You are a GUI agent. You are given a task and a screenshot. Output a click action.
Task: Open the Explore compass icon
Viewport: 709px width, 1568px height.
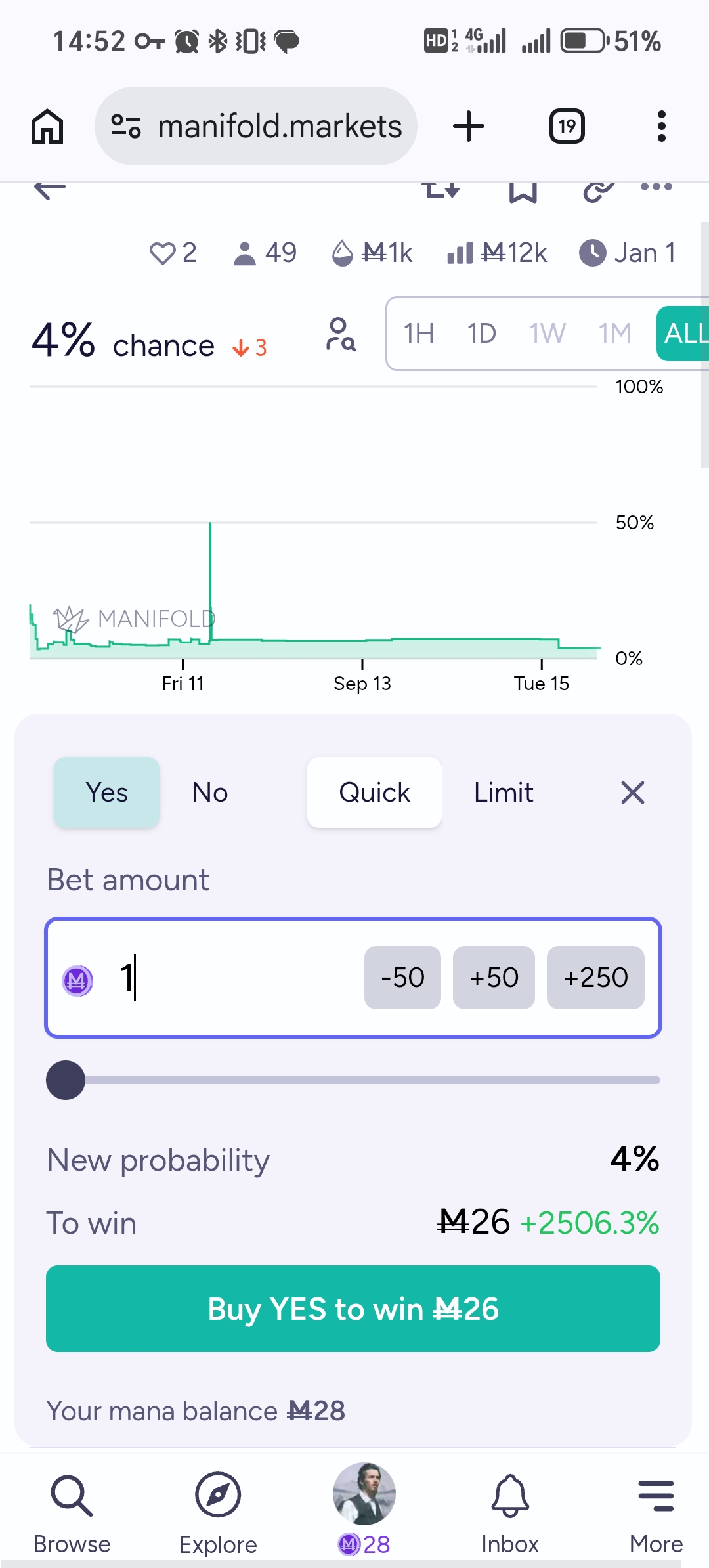tap(218, 1495)
